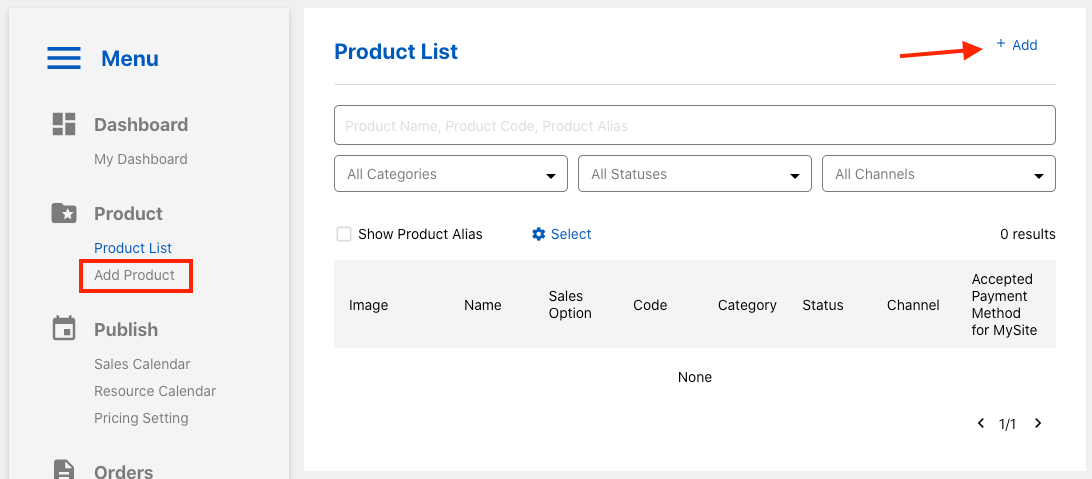
Task: Expand the All Statuses dropdown
Action: 695,174
